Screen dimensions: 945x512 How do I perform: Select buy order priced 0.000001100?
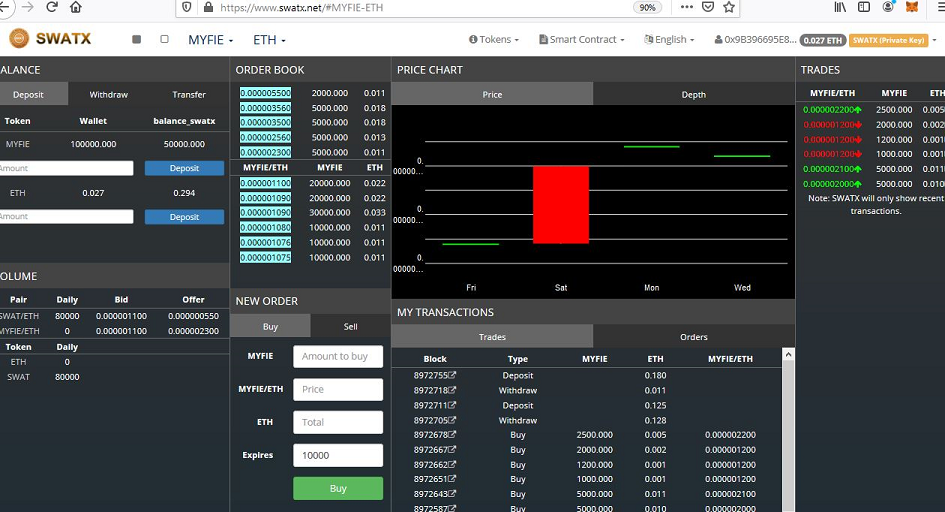265,183
